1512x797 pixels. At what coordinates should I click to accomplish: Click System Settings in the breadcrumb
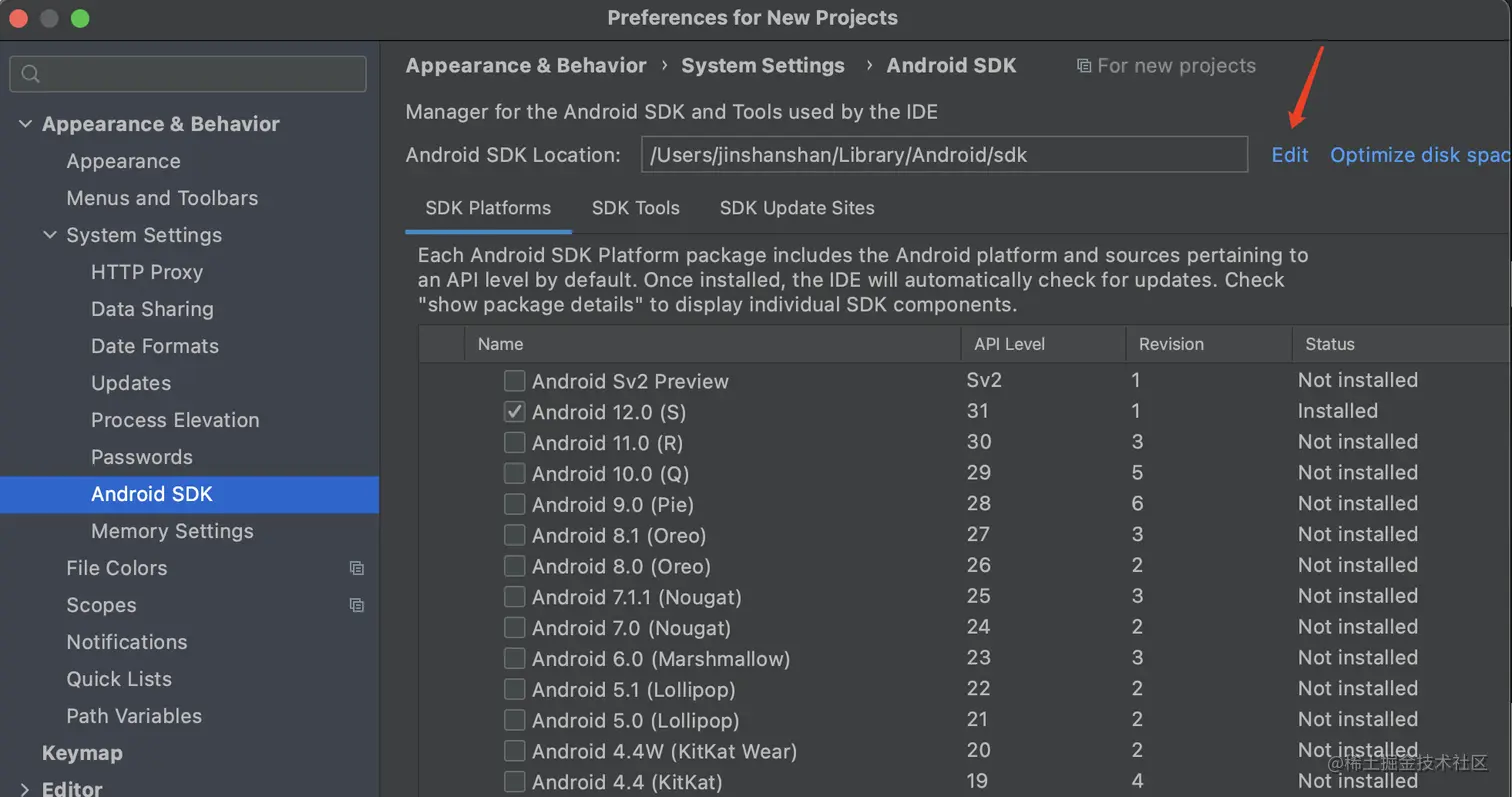763,66
